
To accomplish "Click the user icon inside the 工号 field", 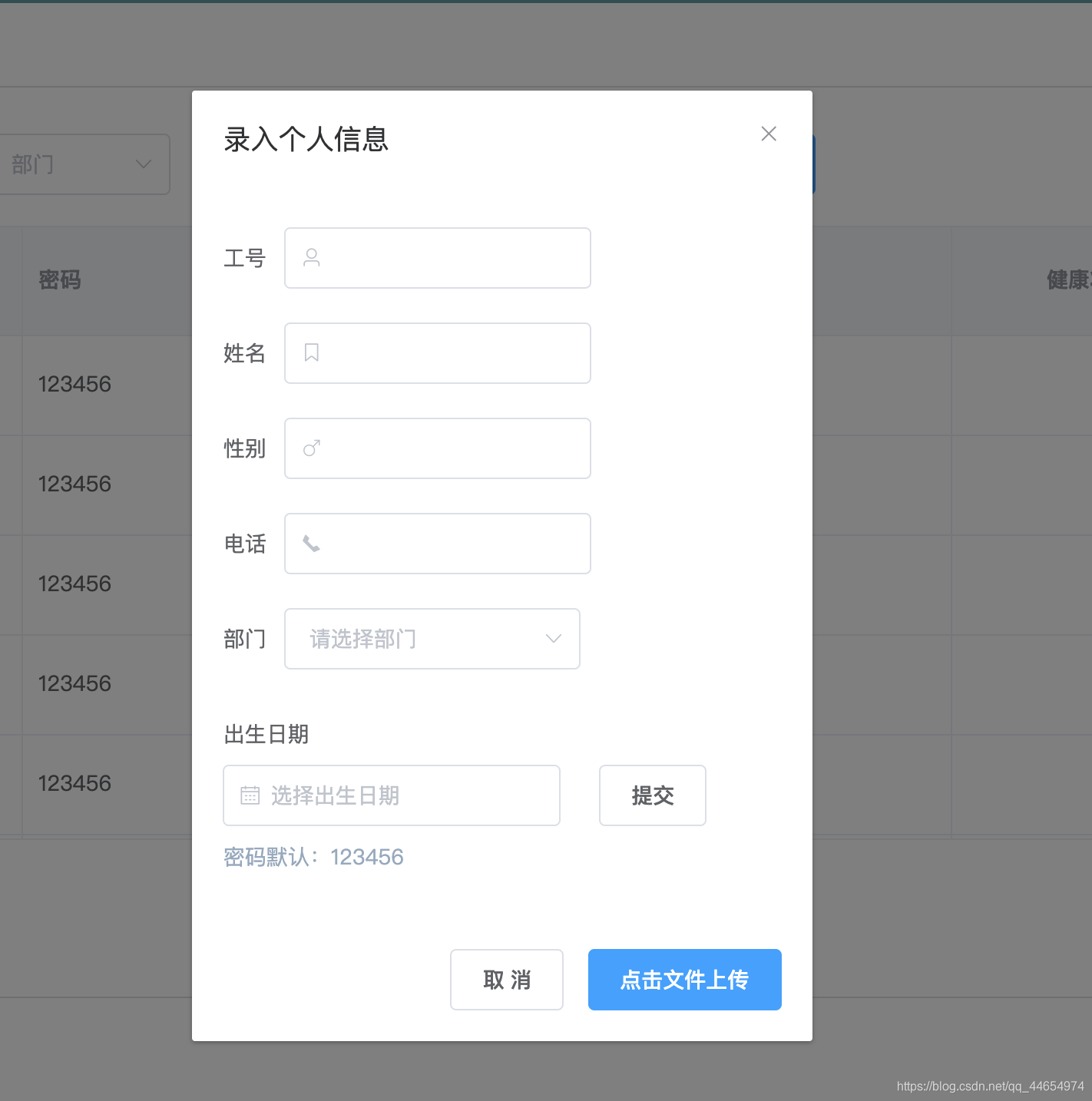I will pos(311,257).
